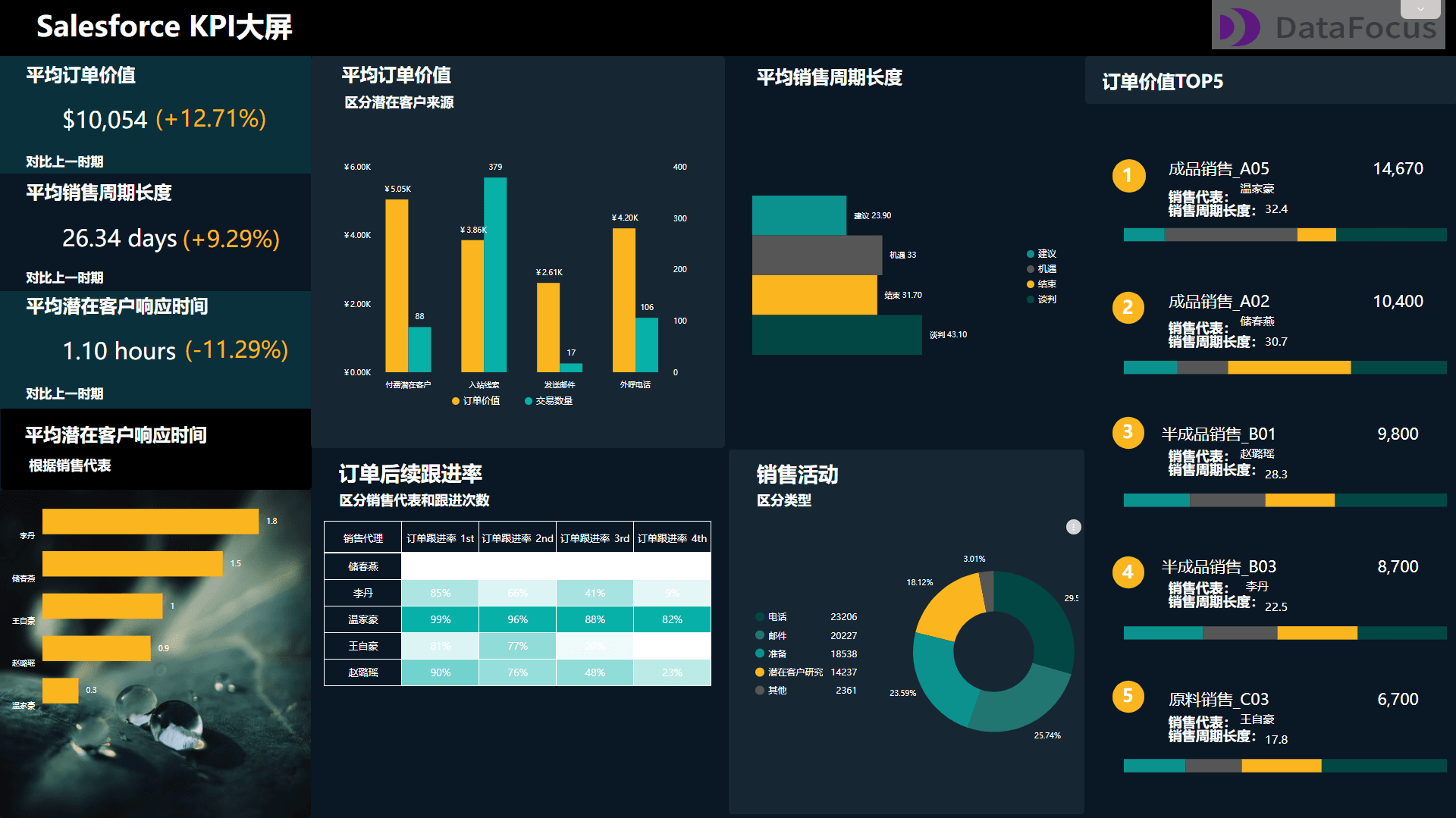Click the ¥2.61K orange bar for 发送邮件
The image size is (1456, 818).
coord(548,328)
